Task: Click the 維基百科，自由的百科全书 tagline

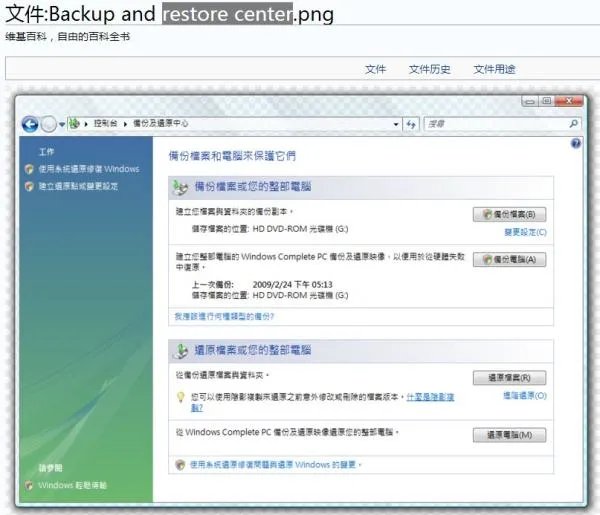Action: pyautogui.click(x=68, y=37)
